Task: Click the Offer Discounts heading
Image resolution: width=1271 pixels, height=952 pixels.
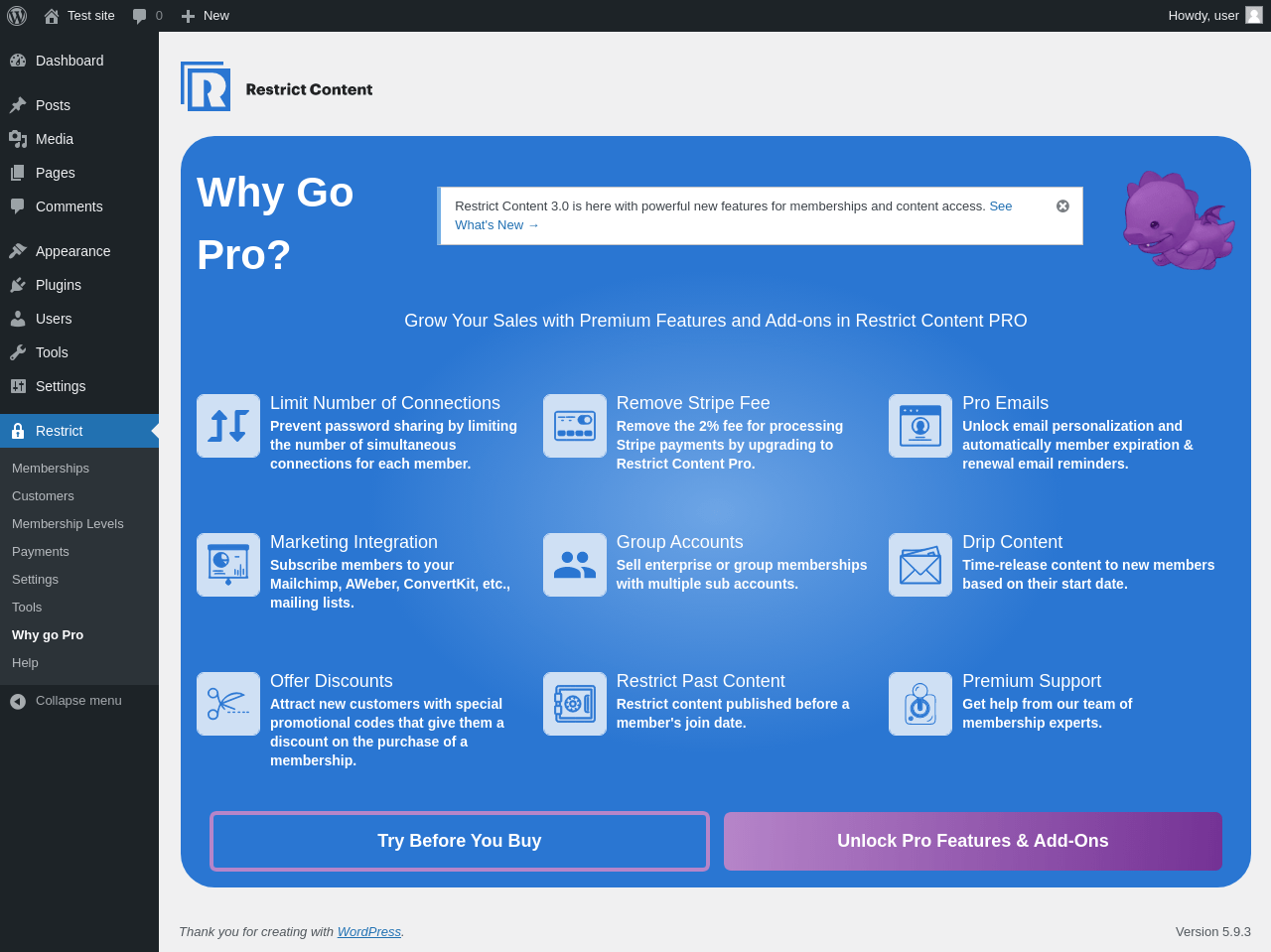Action: coord(332,681)
